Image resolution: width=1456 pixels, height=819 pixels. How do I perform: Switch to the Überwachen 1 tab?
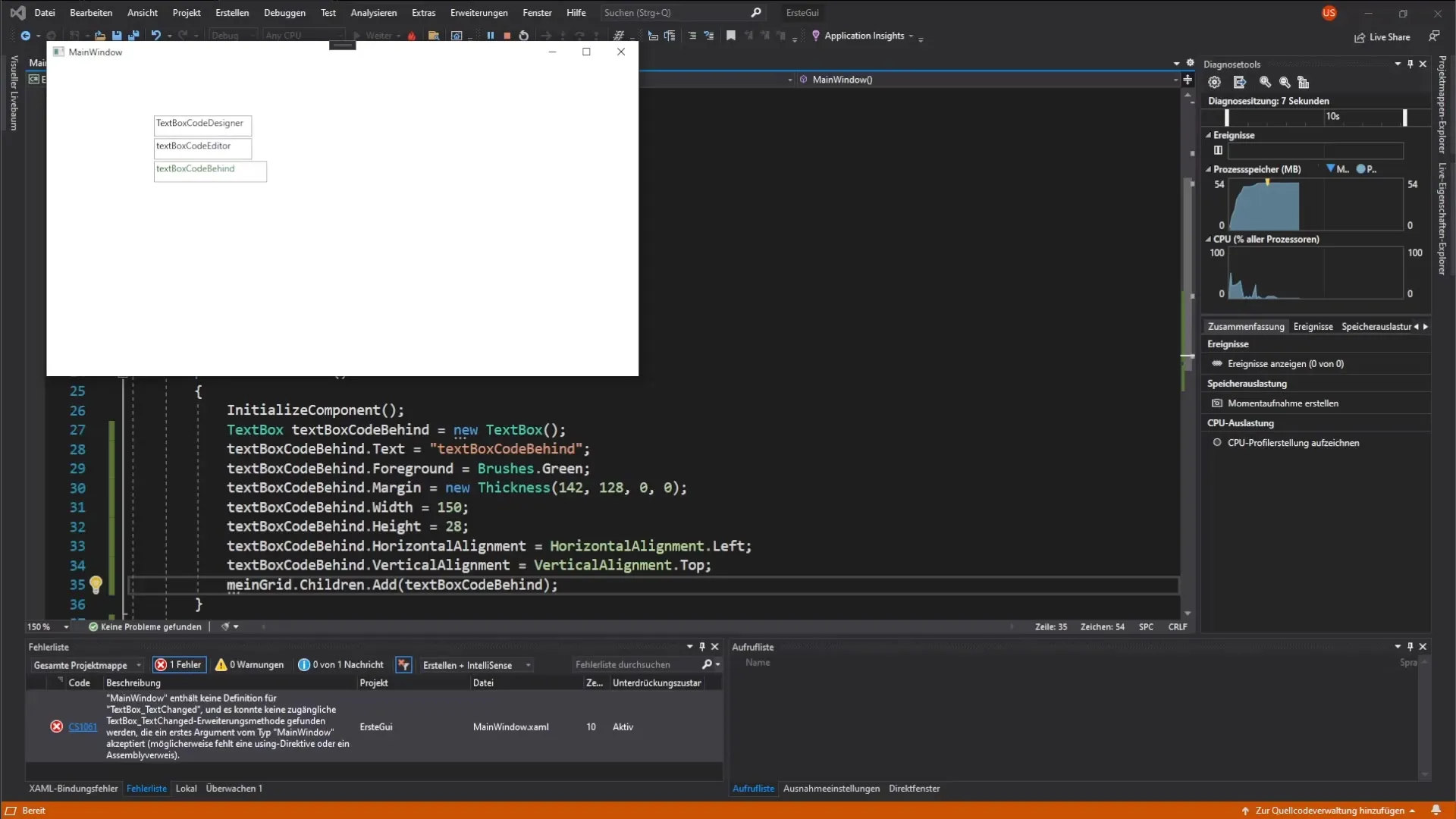pyautogui.click(x=234, y=789)
